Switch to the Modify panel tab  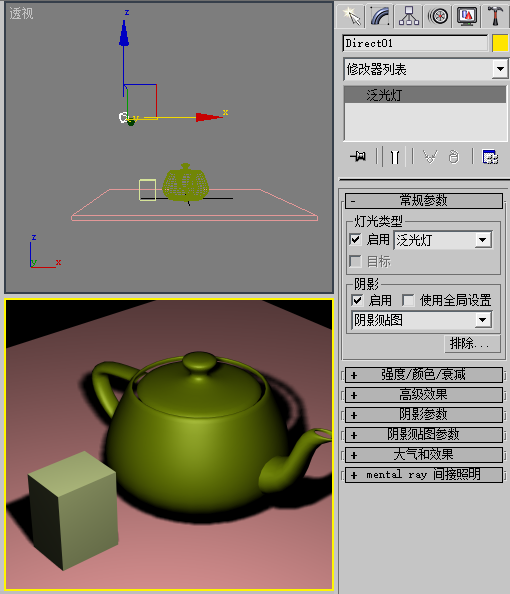tap(380, 16)
